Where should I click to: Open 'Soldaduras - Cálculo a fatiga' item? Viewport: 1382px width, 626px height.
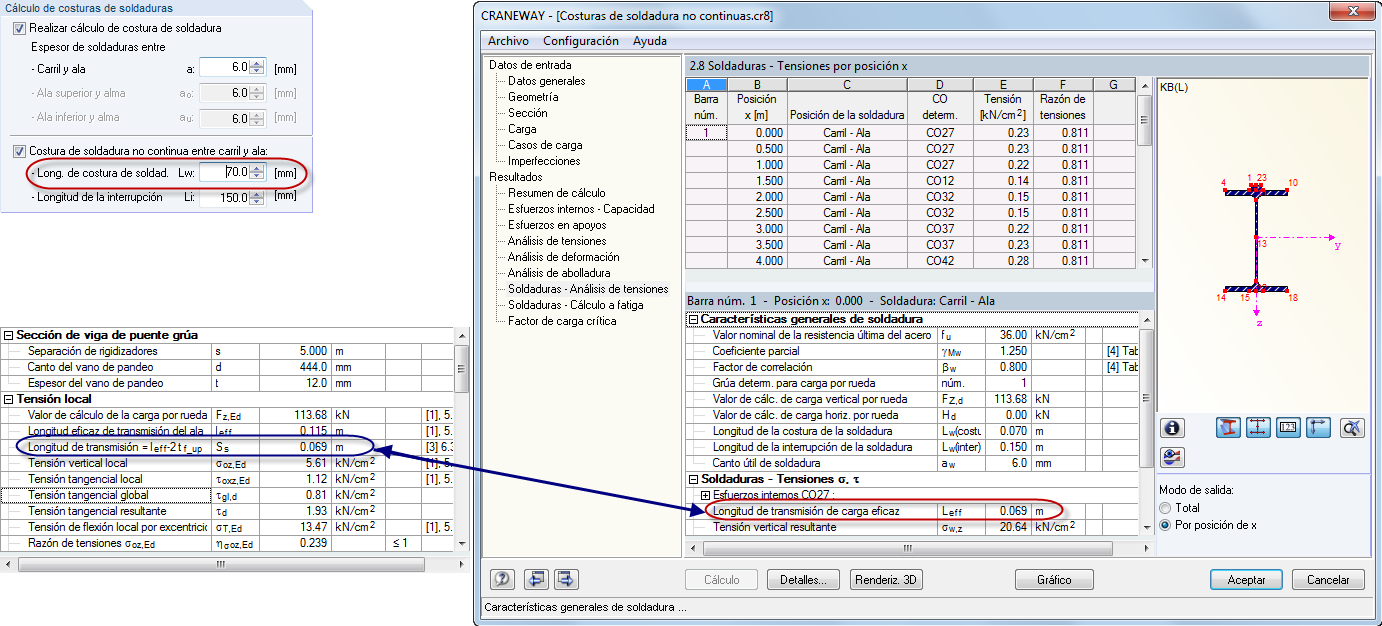pyautogui.click(x=576, y=305)
